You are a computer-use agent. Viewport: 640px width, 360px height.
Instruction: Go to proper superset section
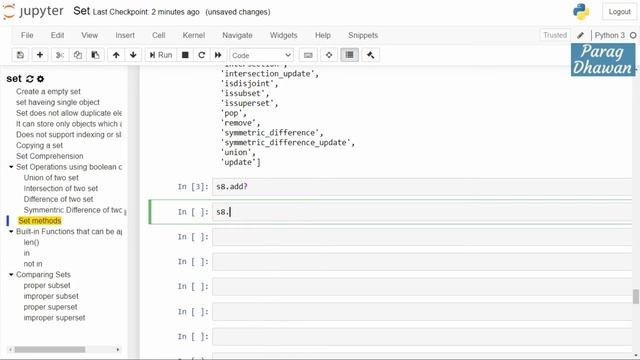click(50, 307)
